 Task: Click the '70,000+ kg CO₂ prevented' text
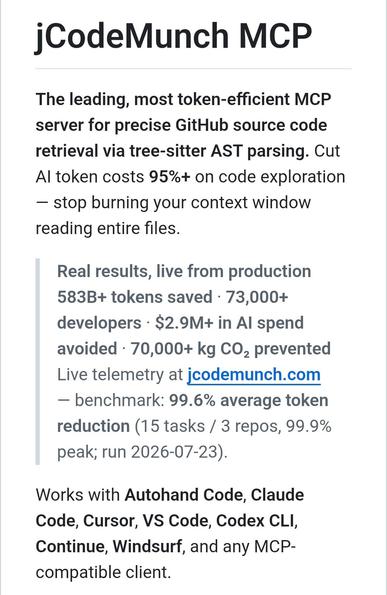coord(230,349)
